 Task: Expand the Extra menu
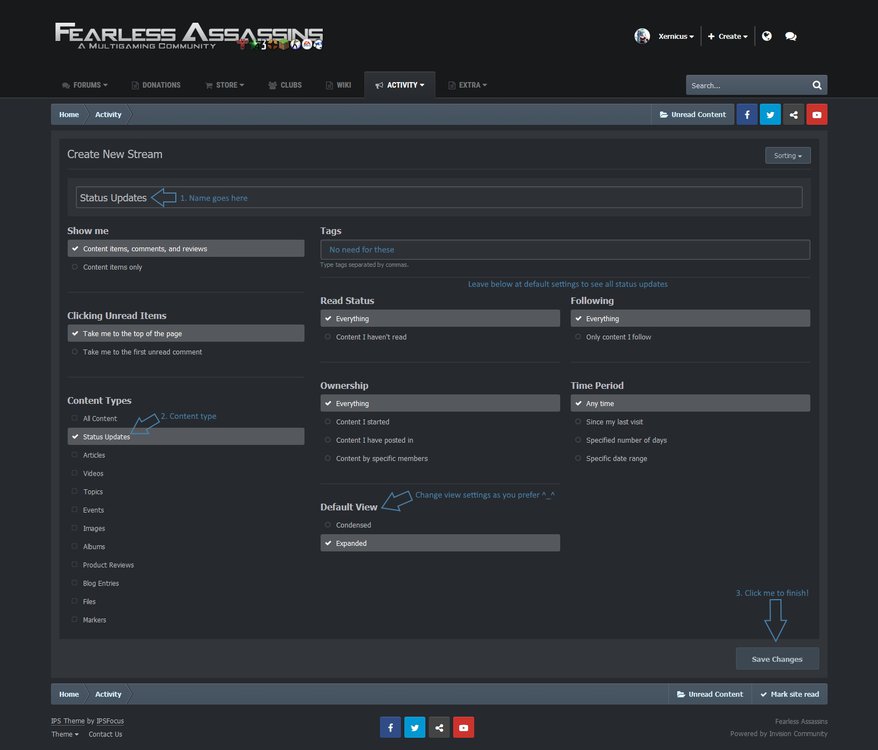pos(468,85)
